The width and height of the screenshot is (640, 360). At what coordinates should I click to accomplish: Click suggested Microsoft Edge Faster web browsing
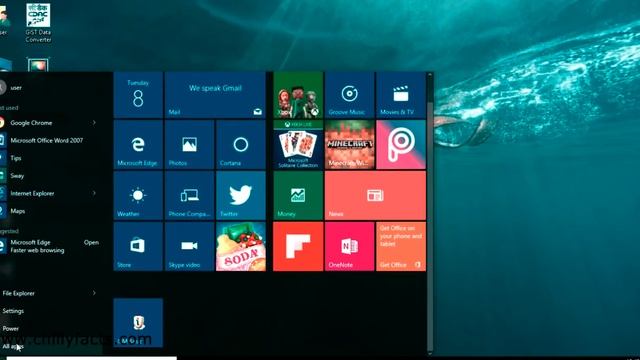click(37, 246)
